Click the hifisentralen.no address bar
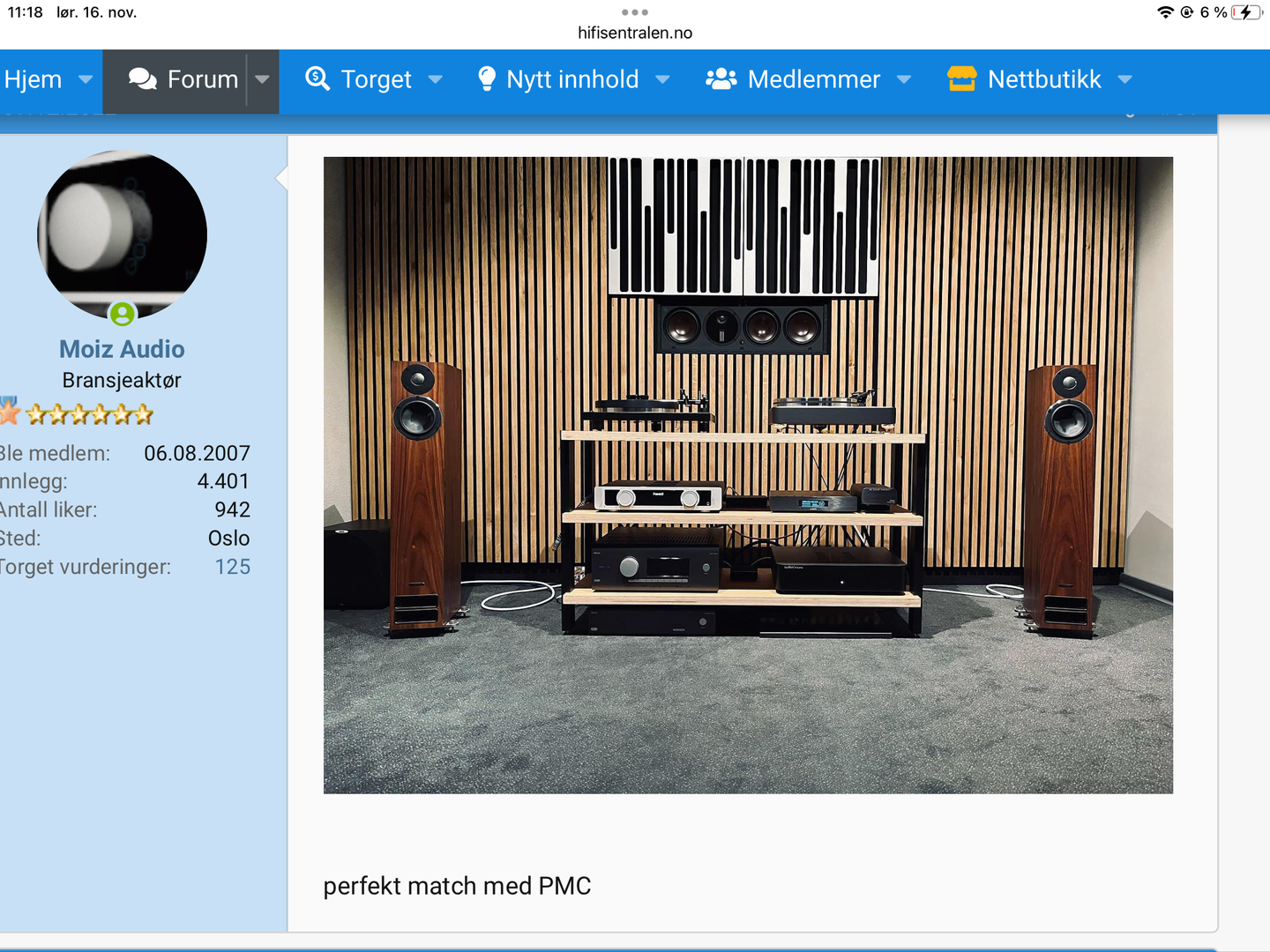 [x=635, y=33]
